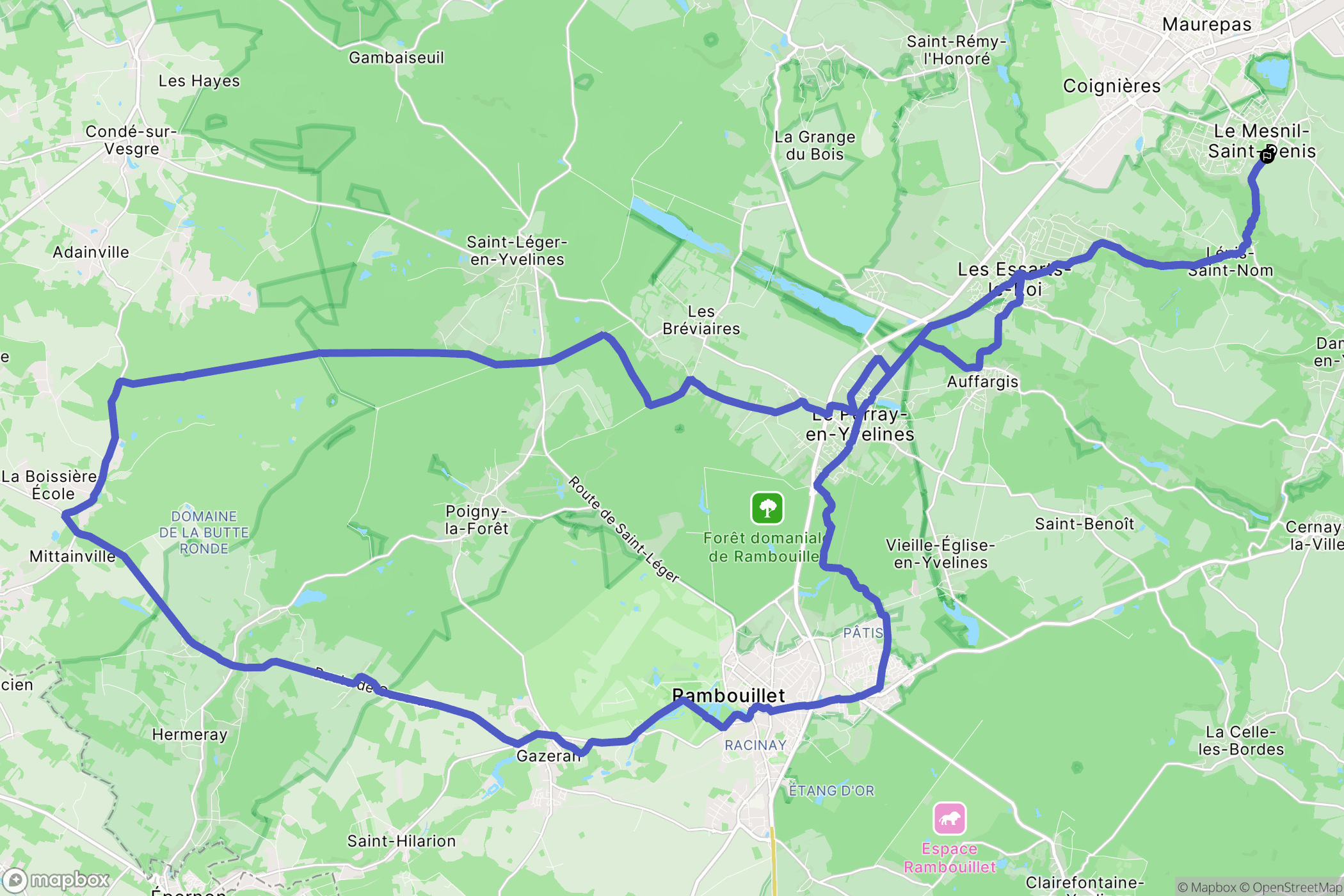This screenshot has width=1344, height=896.
Task: Click the Mittainville label
Action: (x=72, y=556)
